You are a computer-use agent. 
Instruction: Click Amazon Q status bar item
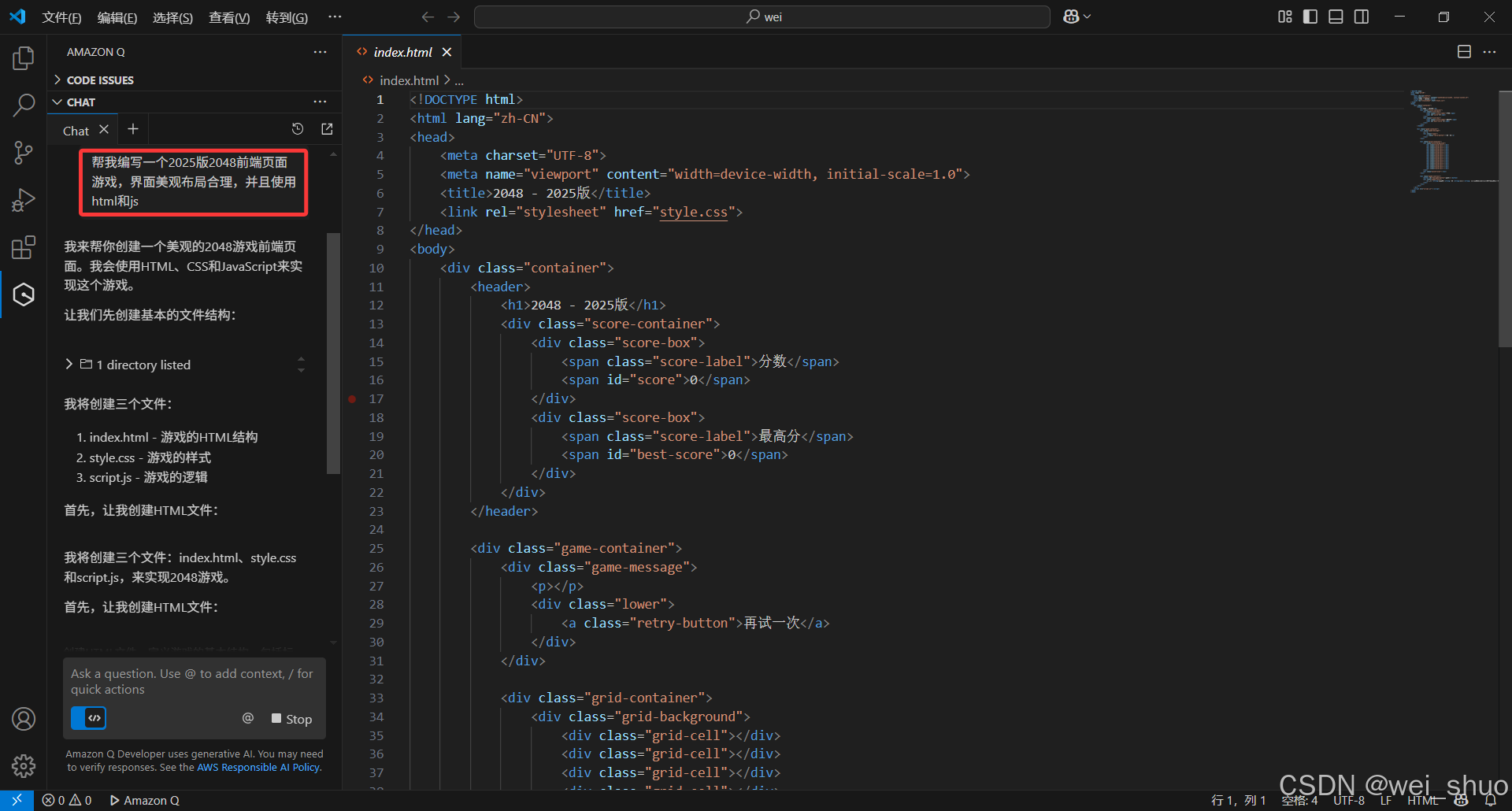pyautogui.click(x=145, y=800)
